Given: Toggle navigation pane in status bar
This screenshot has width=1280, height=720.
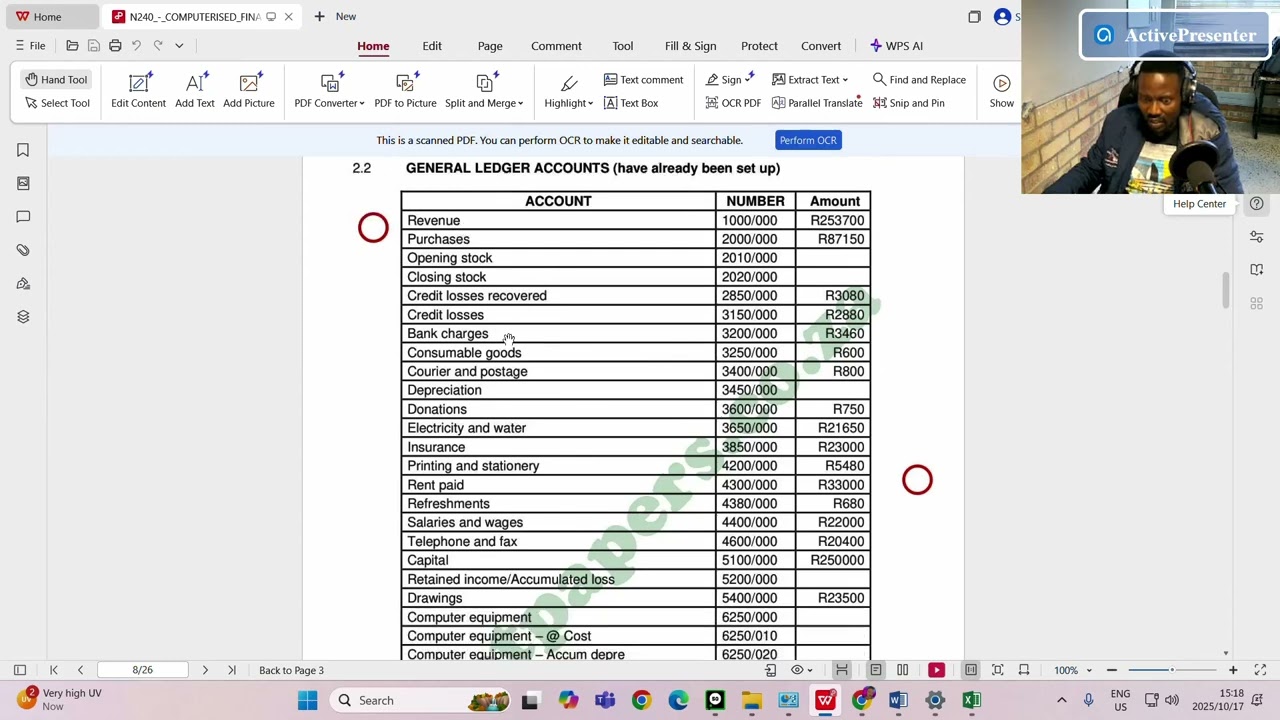Looking at the screenshot, I should tap(19, 670).
